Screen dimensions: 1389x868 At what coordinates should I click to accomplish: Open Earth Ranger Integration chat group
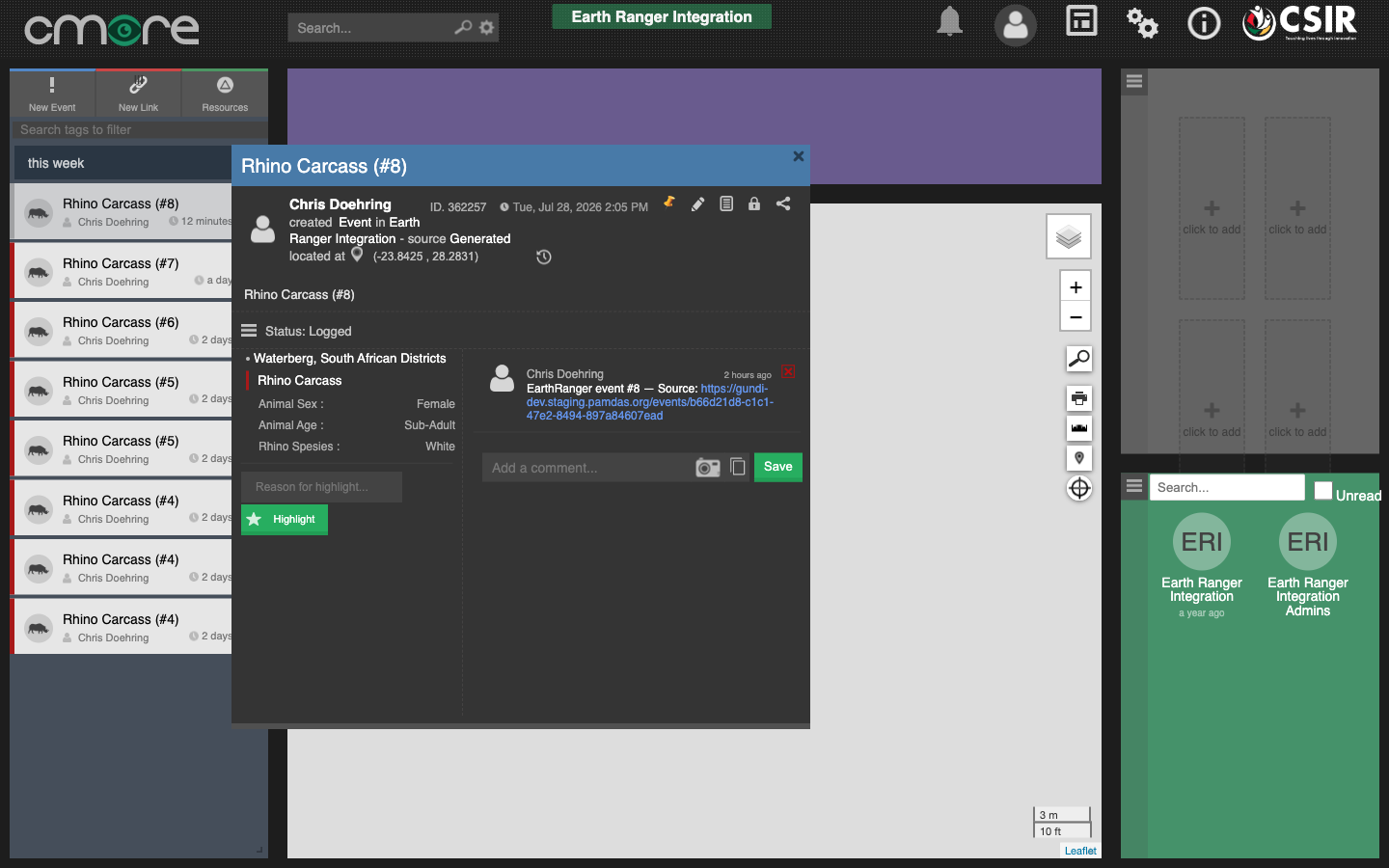[x=1202, y=565]
